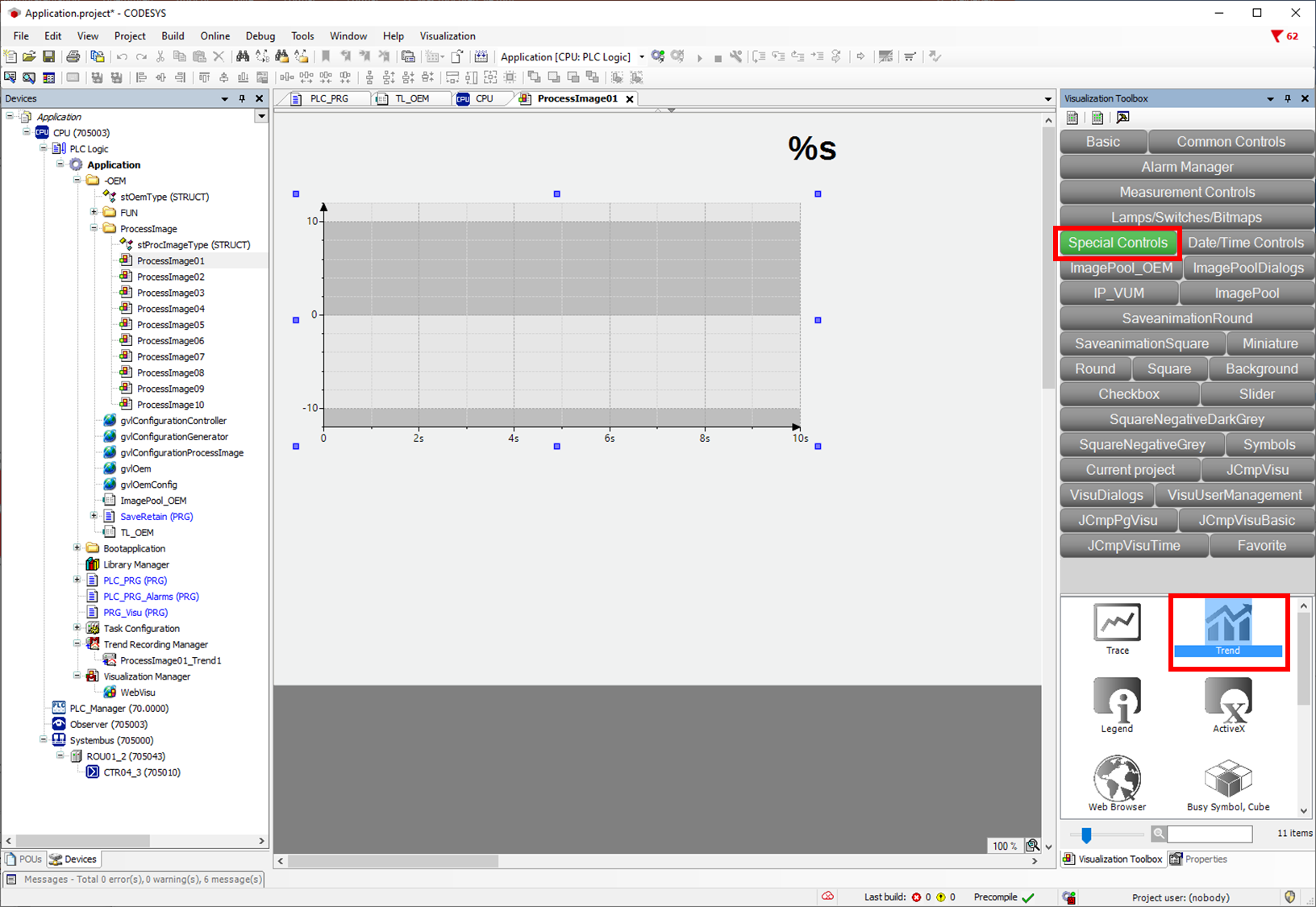Click the toolbox icon size slider handle

click(1086, 834)
